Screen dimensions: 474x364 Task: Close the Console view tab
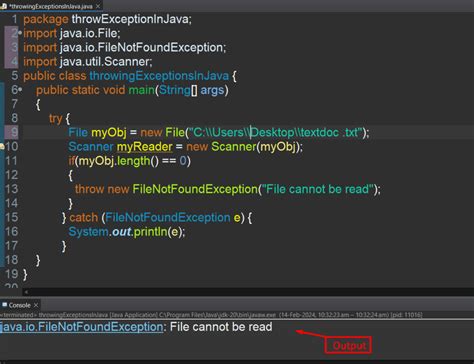(x=36, y=305)
